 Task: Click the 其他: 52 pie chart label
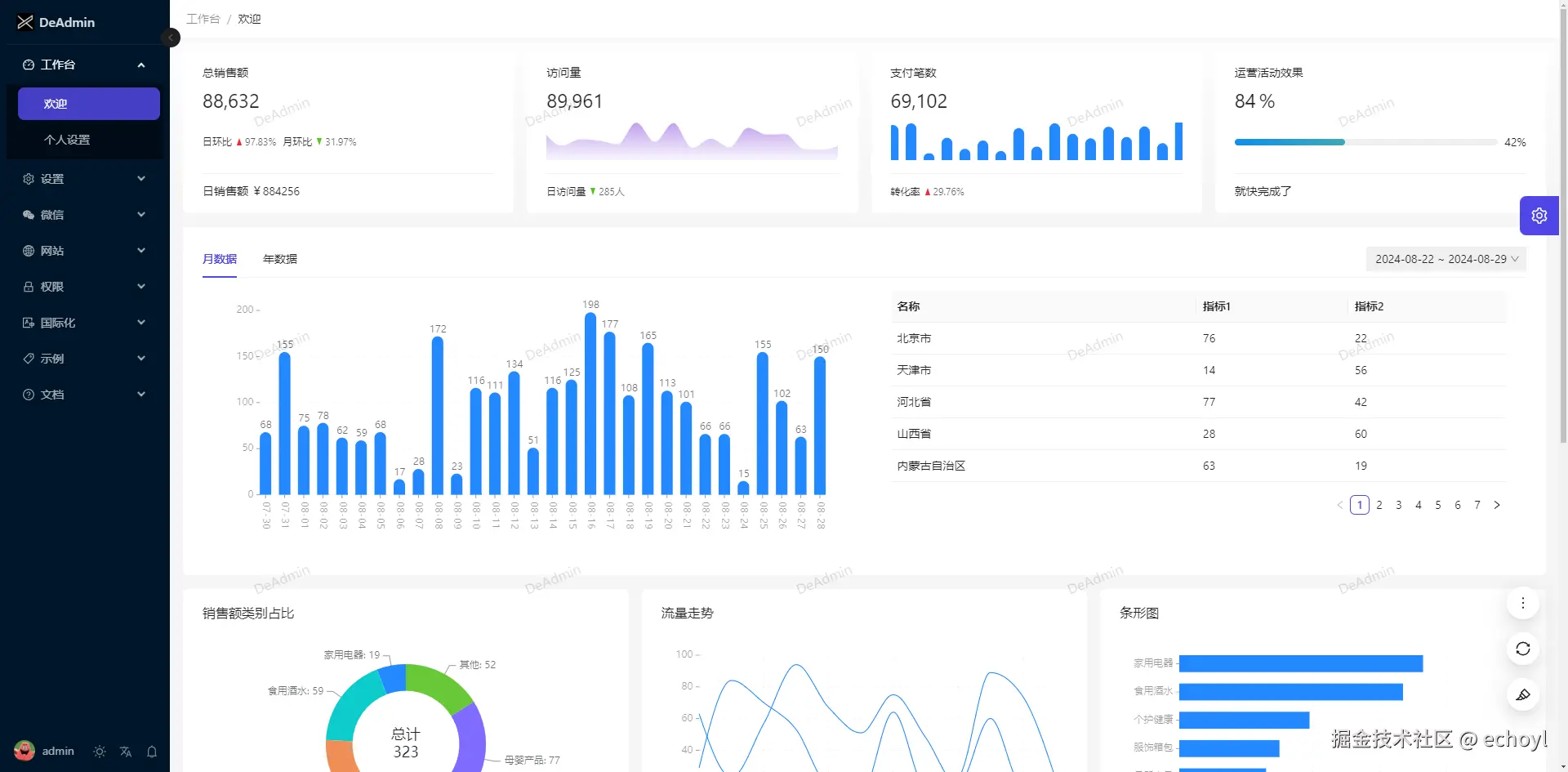point(478,665)
